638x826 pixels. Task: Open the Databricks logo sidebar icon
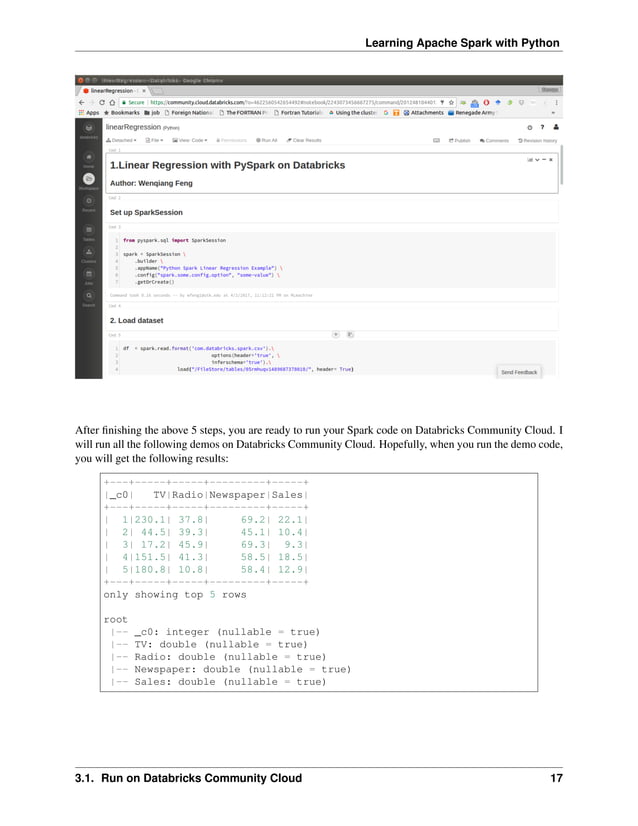point(89,128)
